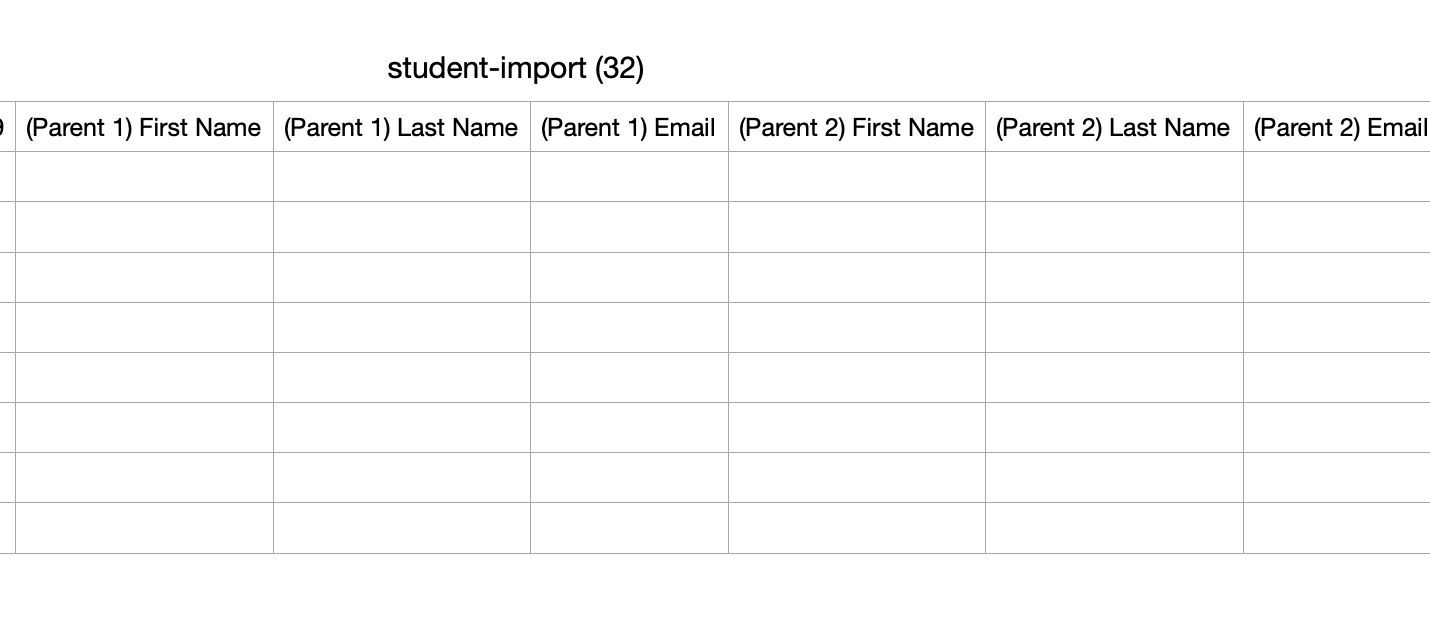Screen dimensions: 1430x644
Task: Select last row cell under (Parent 2) Last Name
Action: tap(1114, 528)
